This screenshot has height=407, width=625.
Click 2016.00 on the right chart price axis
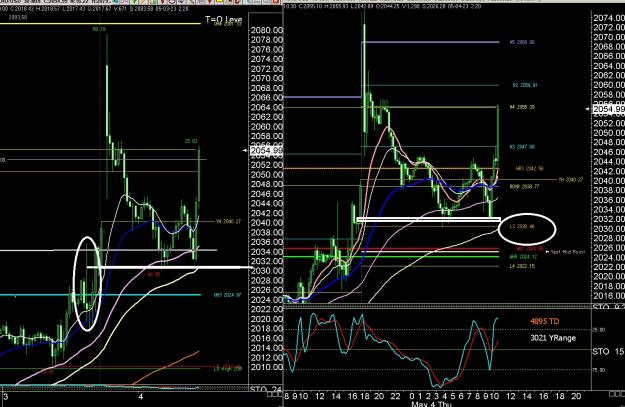[x=609, y=296]
